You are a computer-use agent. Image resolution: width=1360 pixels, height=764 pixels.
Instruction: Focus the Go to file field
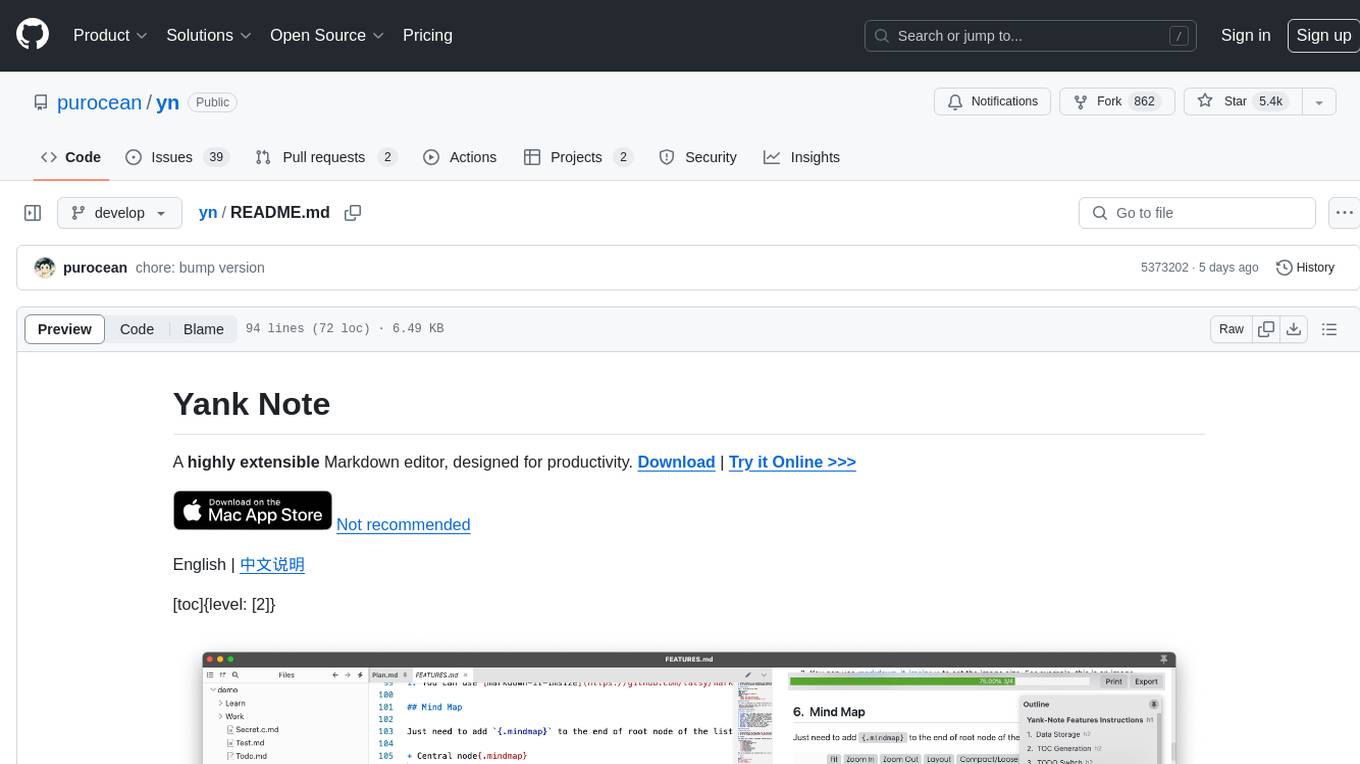coord(1197,213)
